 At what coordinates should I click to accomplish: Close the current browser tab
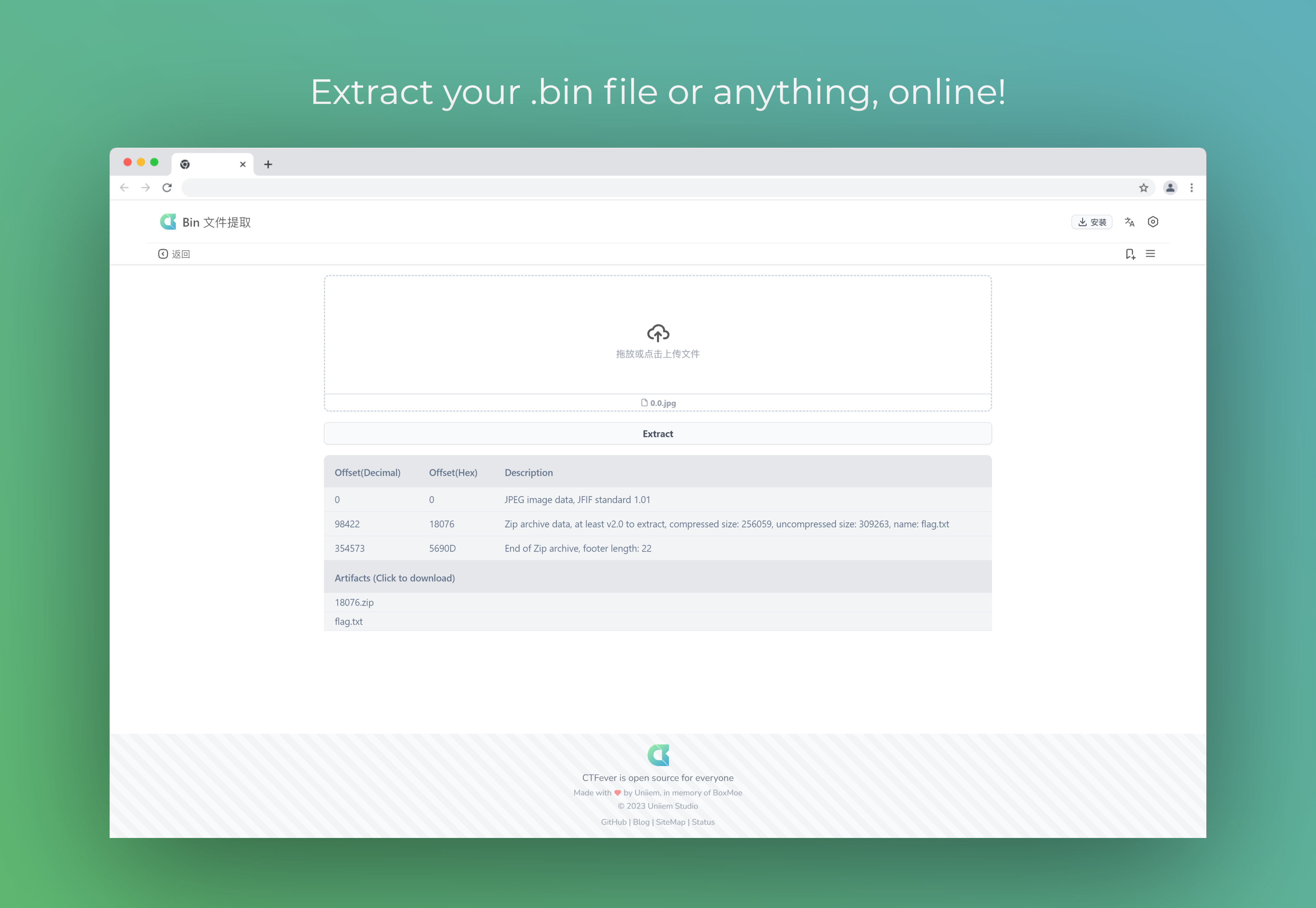click(x=243, y=164)
